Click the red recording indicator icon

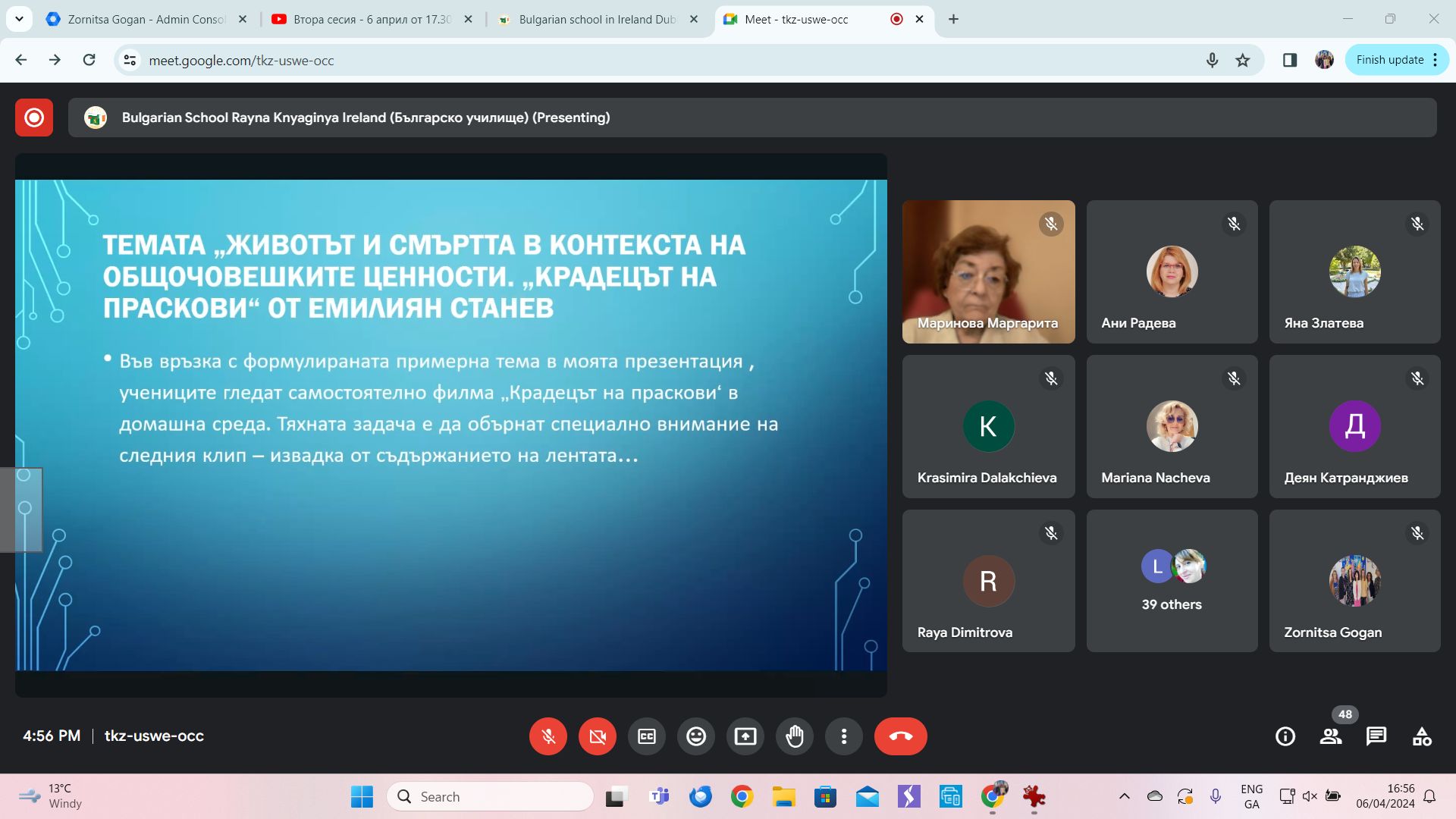(x=34, y=118)
